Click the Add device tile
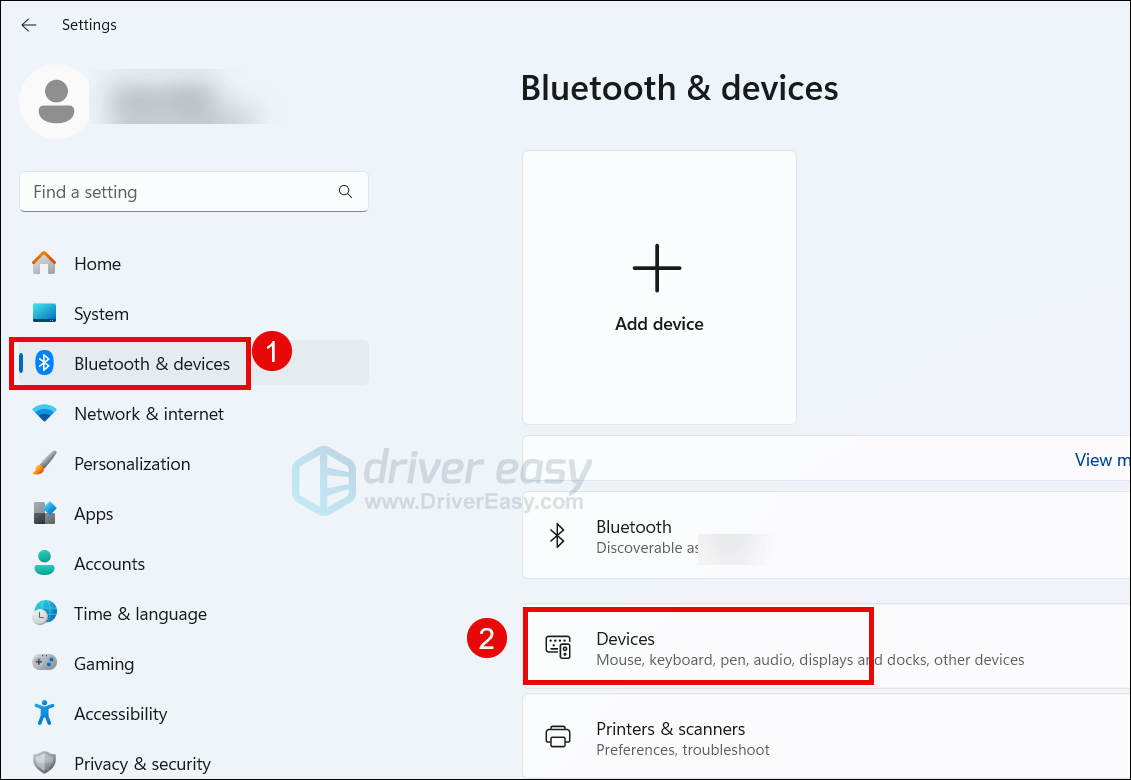Viewport: 1131px width, 780px height. click(659, 288)
